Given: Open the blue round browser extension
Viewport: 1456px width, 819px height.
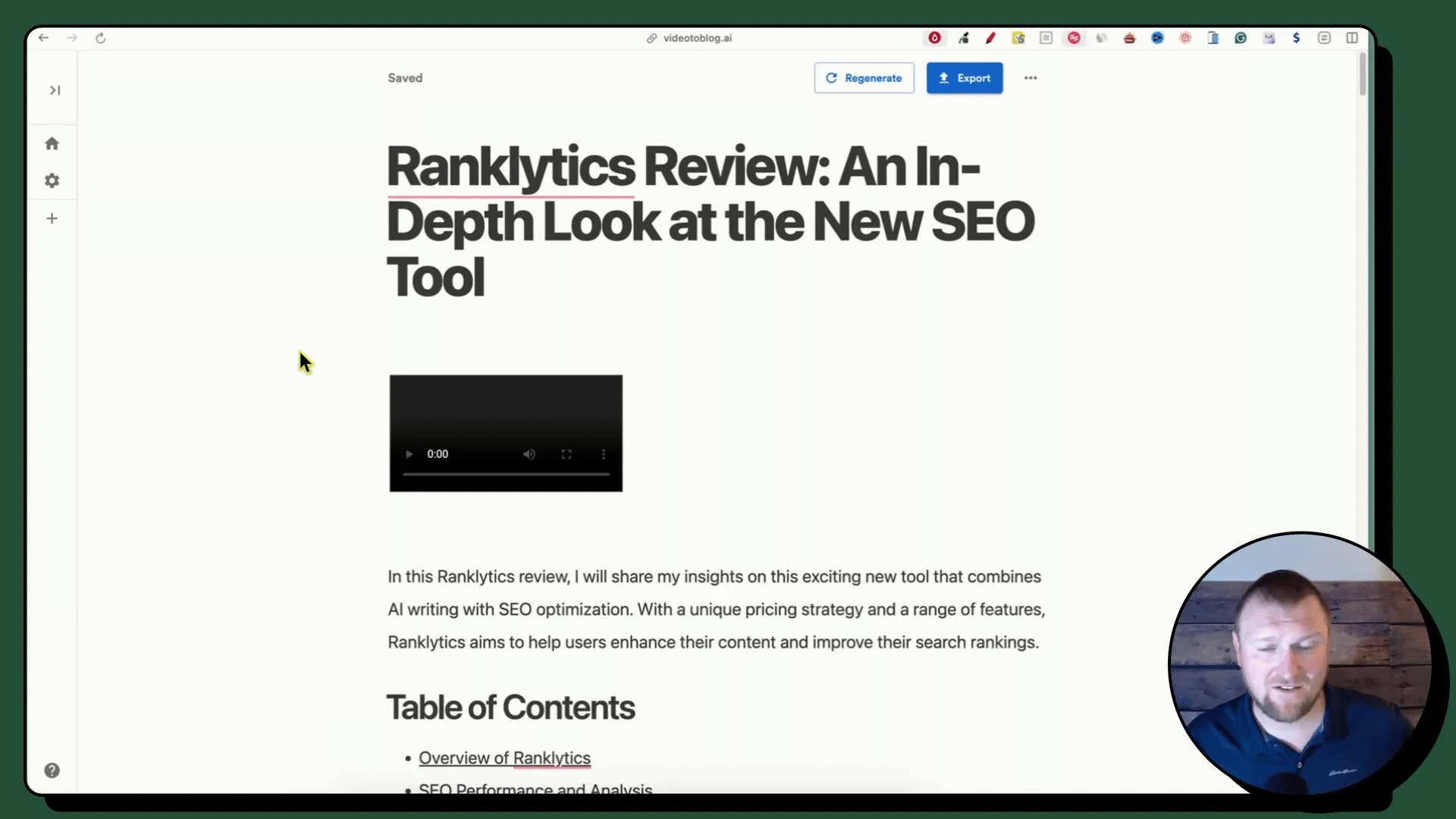Looking at the screenshot, I should pos(1157,38).
